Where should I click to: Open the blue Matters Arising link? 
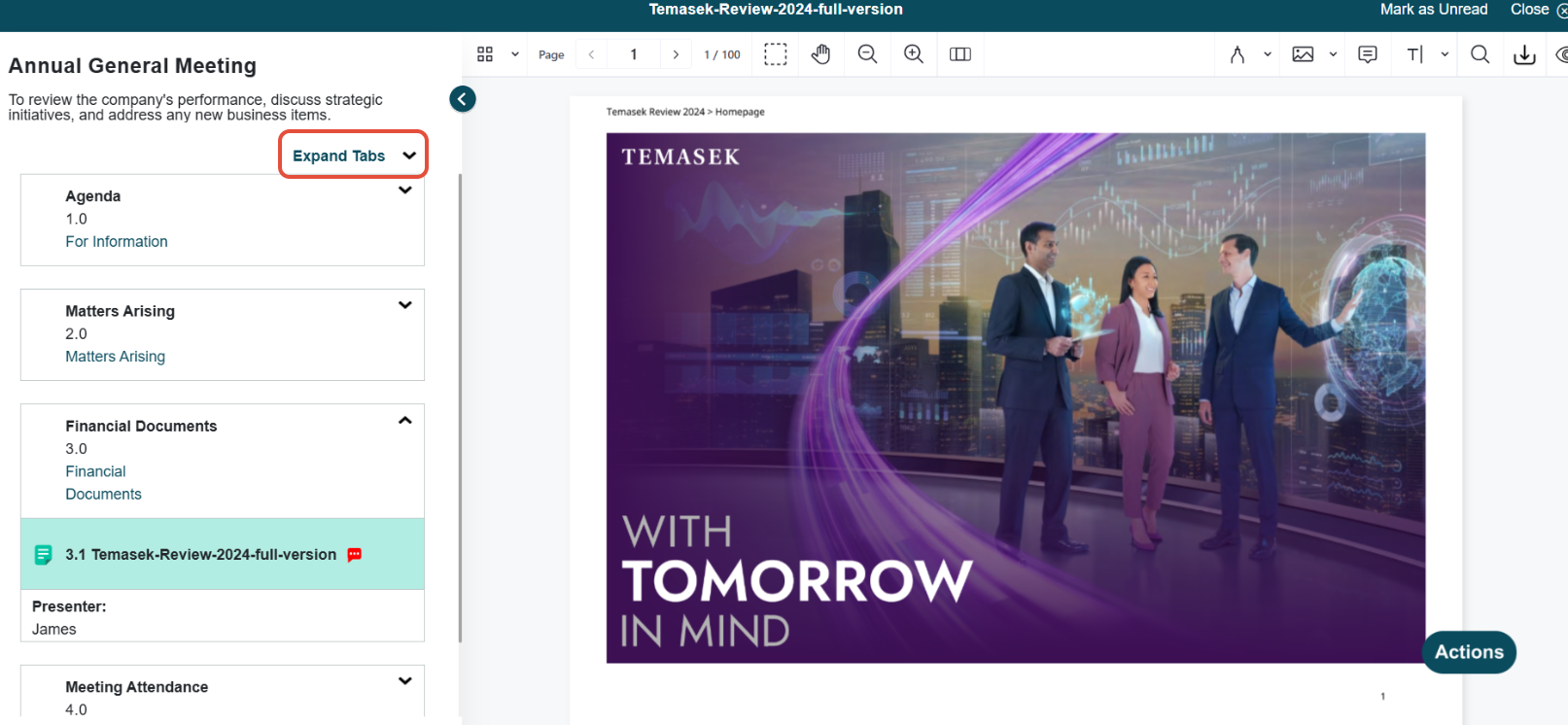115,357
